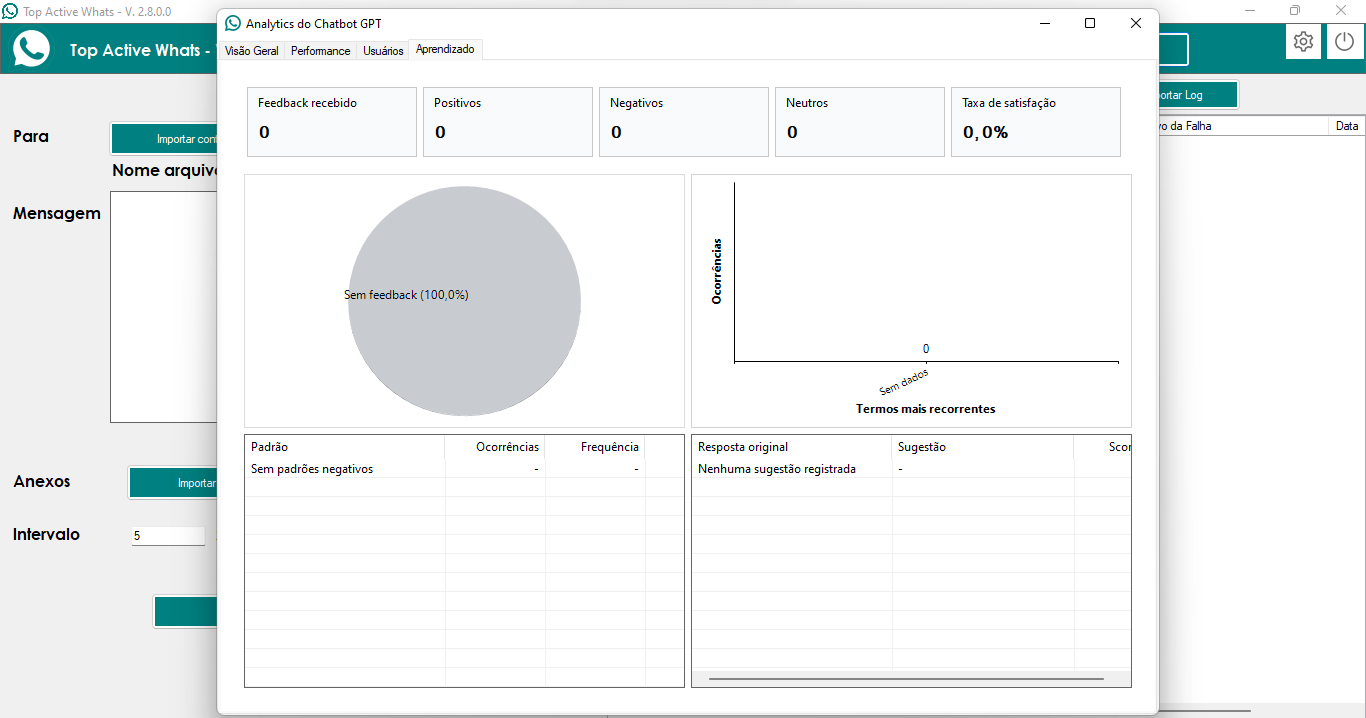Click the WhatsApp logo in the header
This screenshot has width=1366, height=718.
click(31, 49)
